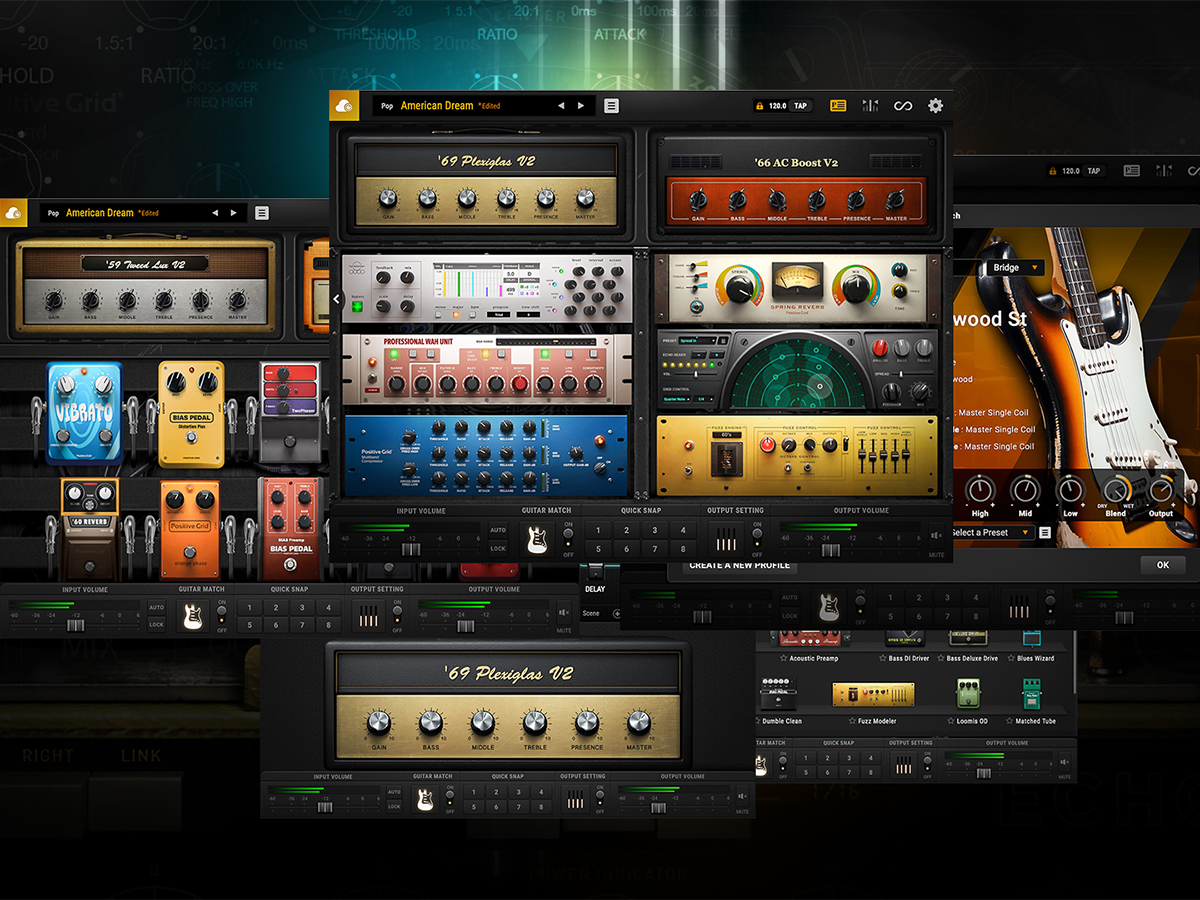This screenshot has width=1200, height=900.
Task: Toggle green bypass button on harmonizer rack
Action: tap(358, 306)
